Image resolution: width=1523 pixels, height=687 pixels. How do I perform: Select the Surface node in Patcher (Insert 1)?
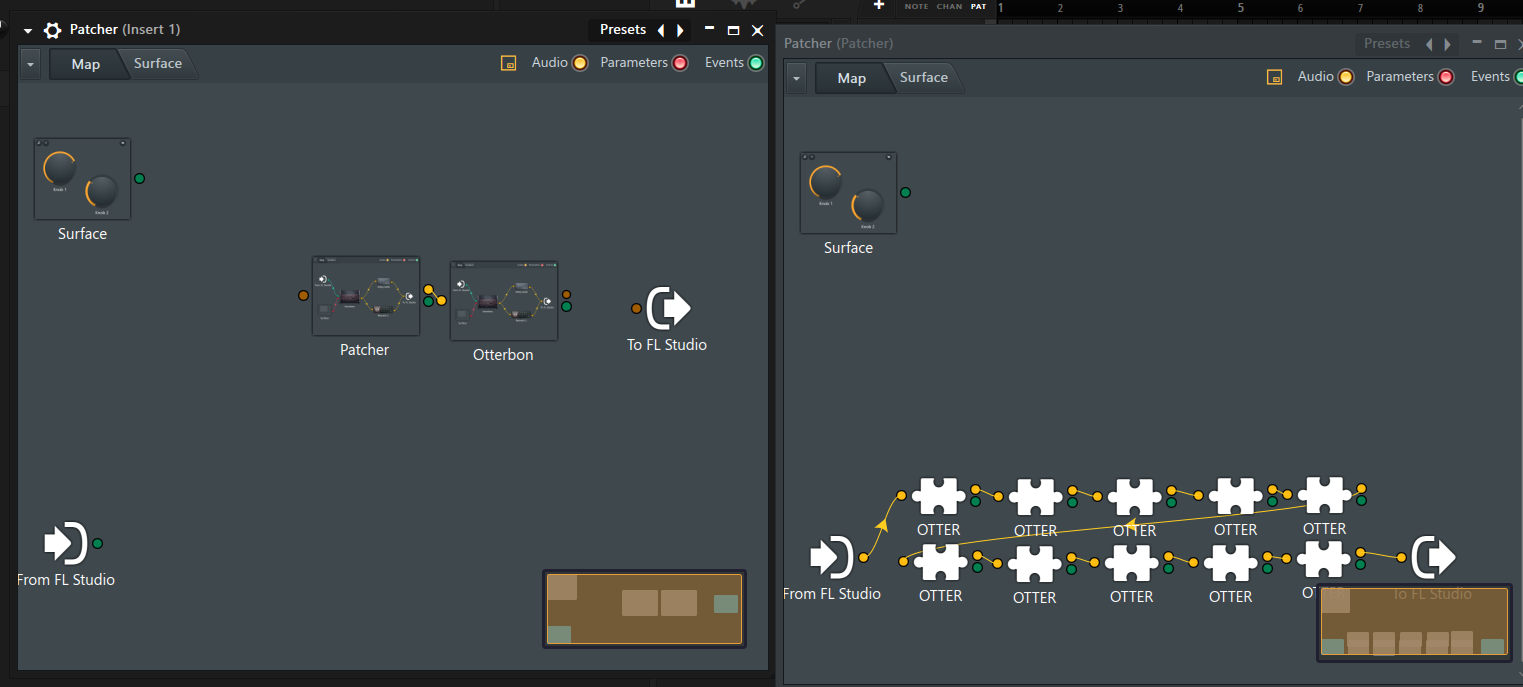coord(82,179)
